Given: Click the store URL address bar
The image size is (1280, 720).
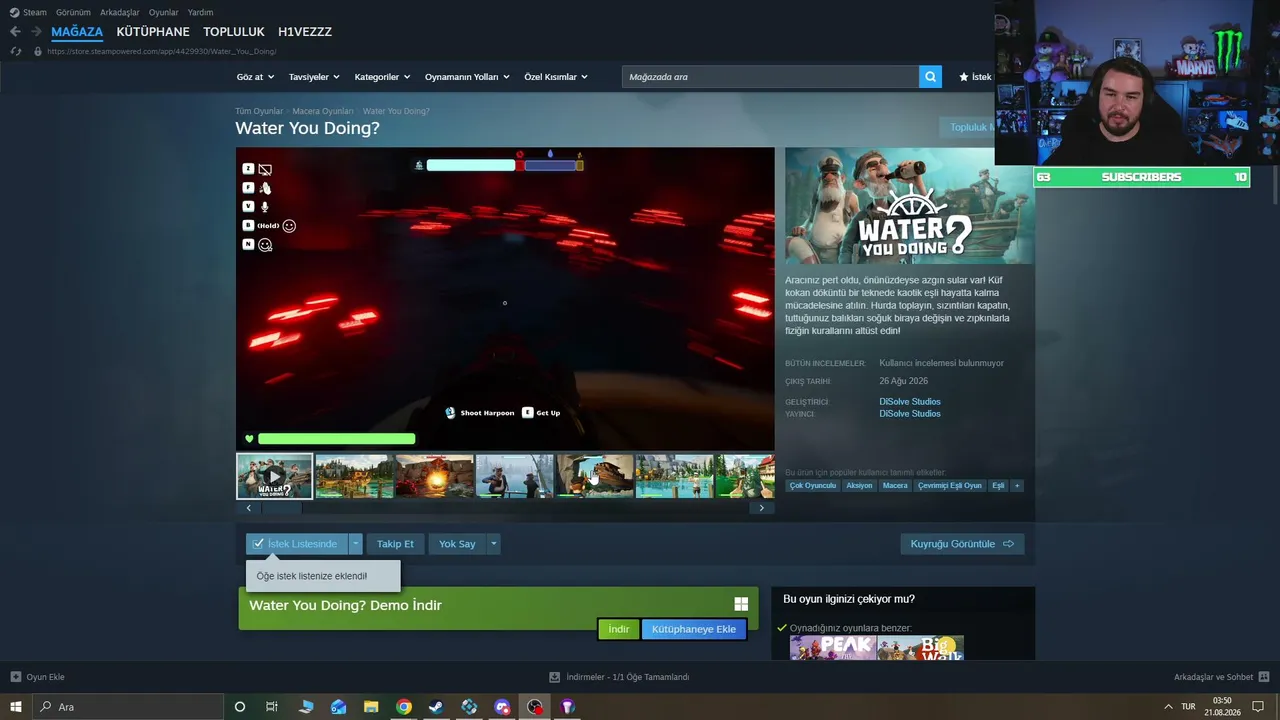Looking at the screenshot, I should tap(162, 51).
